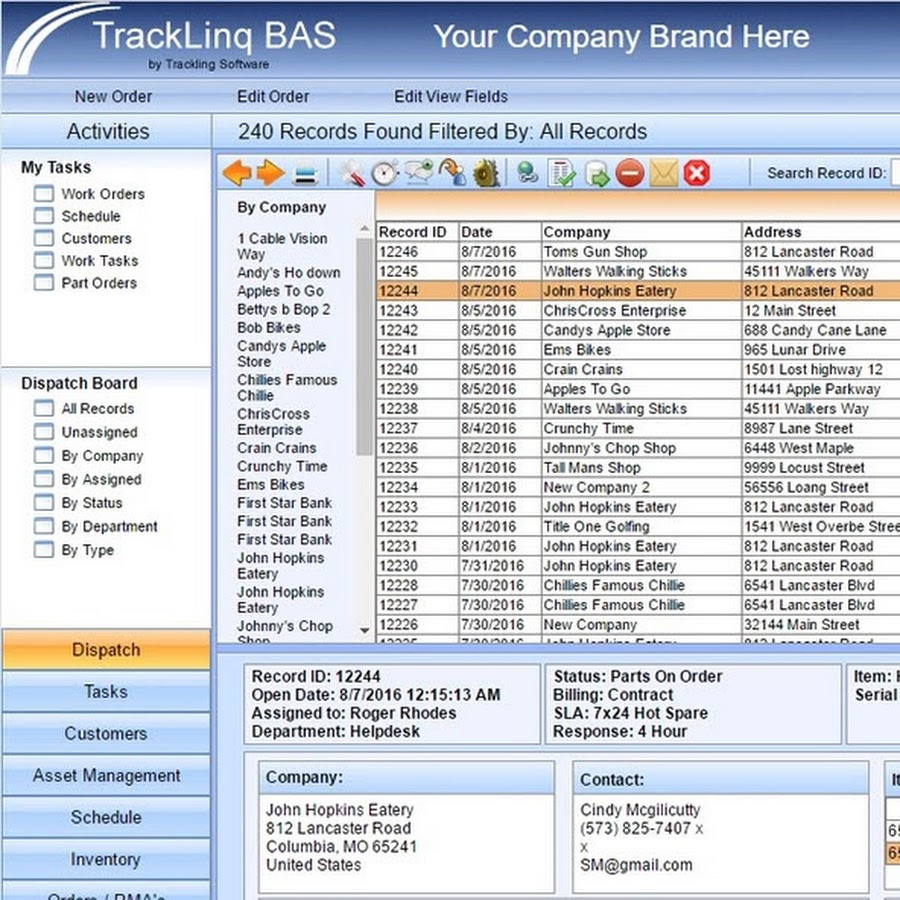Click the checklist with green checkmark icon
This screenshot has height=900, width=900.
[561, 173]
